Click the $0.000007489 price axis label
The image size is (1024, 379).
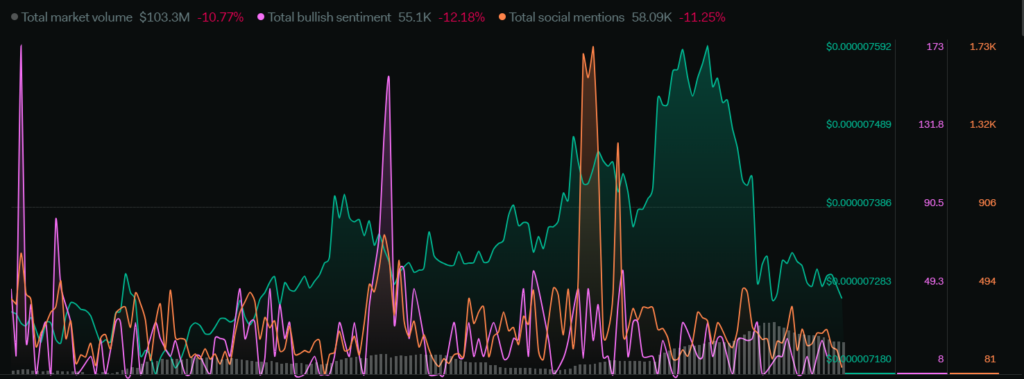[859, 125]
